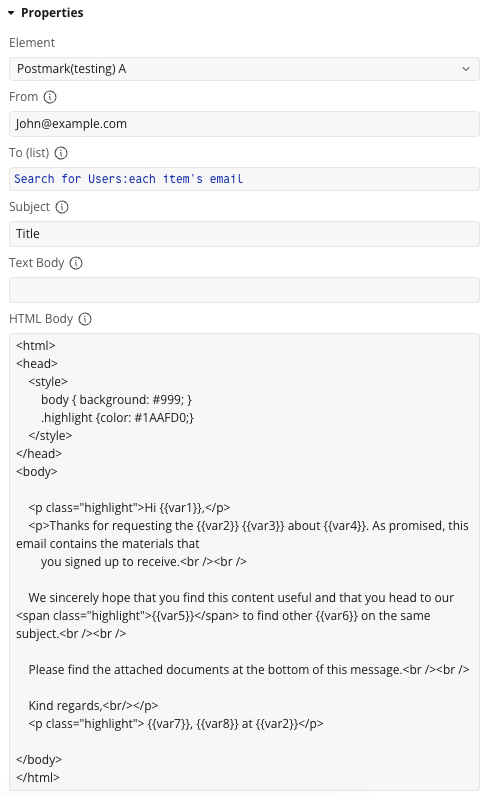Click the Kind regards line in HTML Body

click(93, 705)
